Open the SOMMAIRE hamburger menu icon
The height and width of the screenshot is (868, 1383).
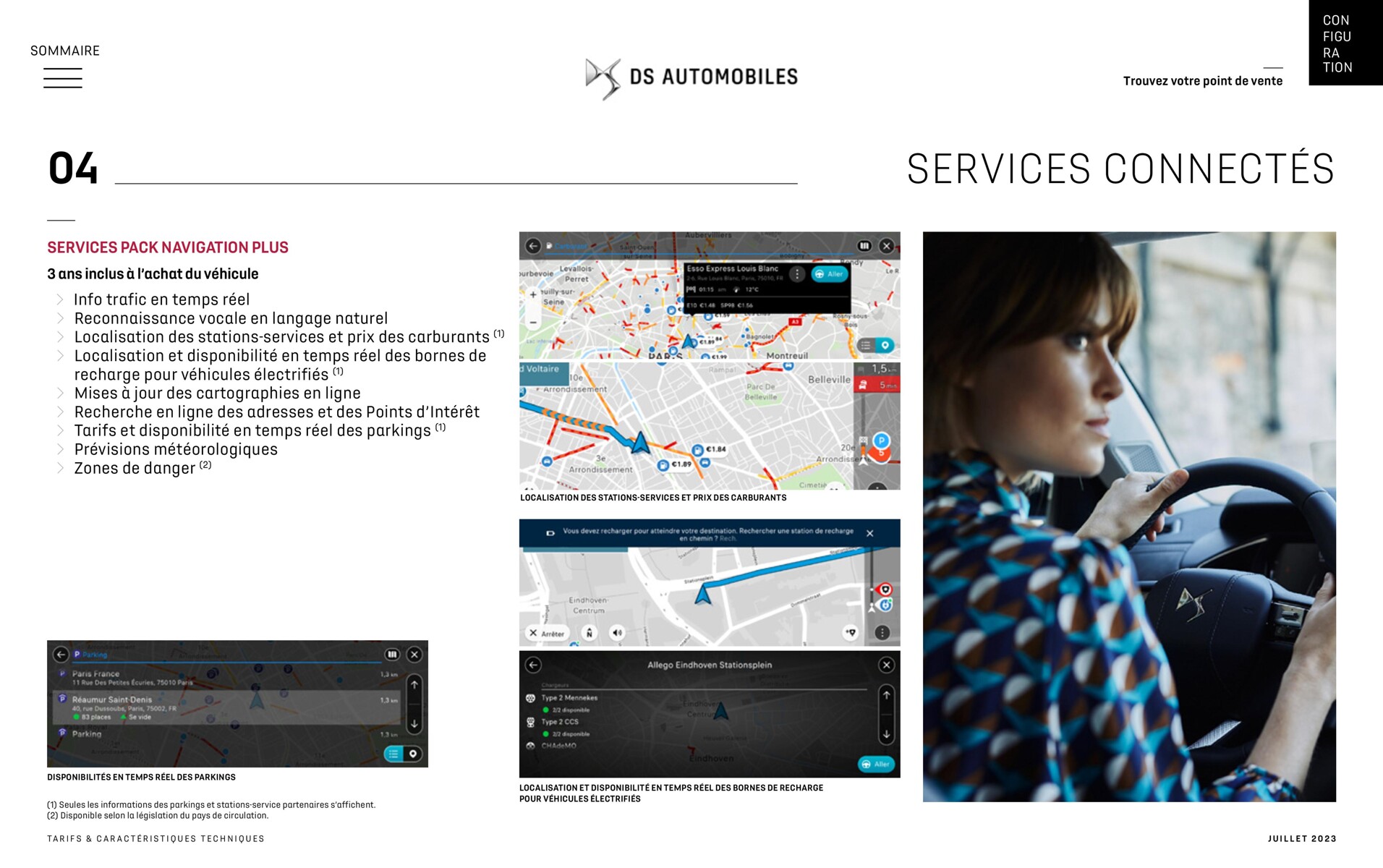click(63, 78)
